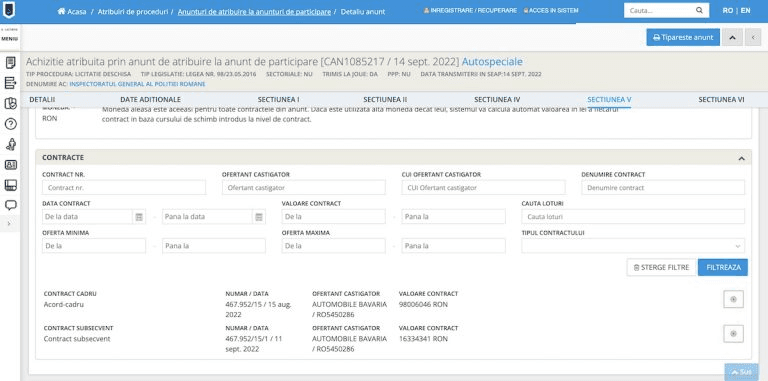The height and width of the screenshot is (381, 768).
Task: Select the value 16334341 RON
Action: click(x=423, y=338)
